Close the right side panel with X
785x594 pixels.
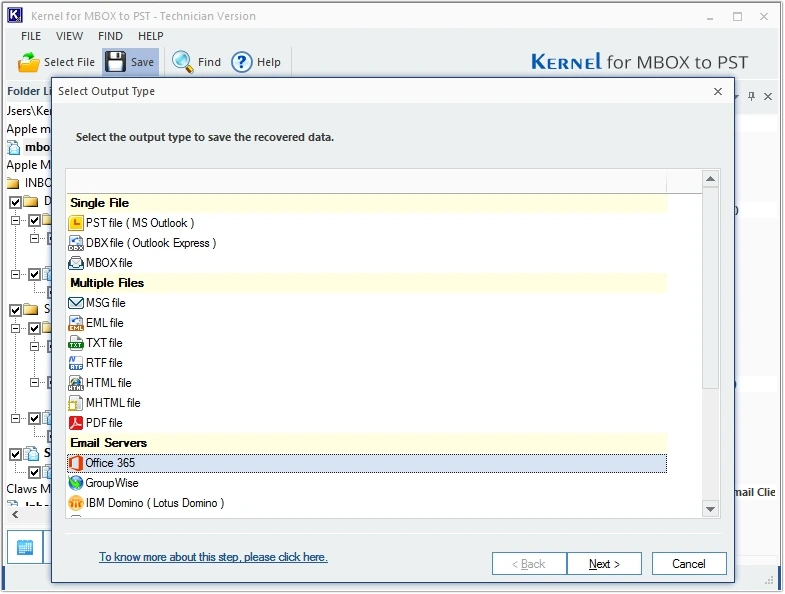point(768,96)
